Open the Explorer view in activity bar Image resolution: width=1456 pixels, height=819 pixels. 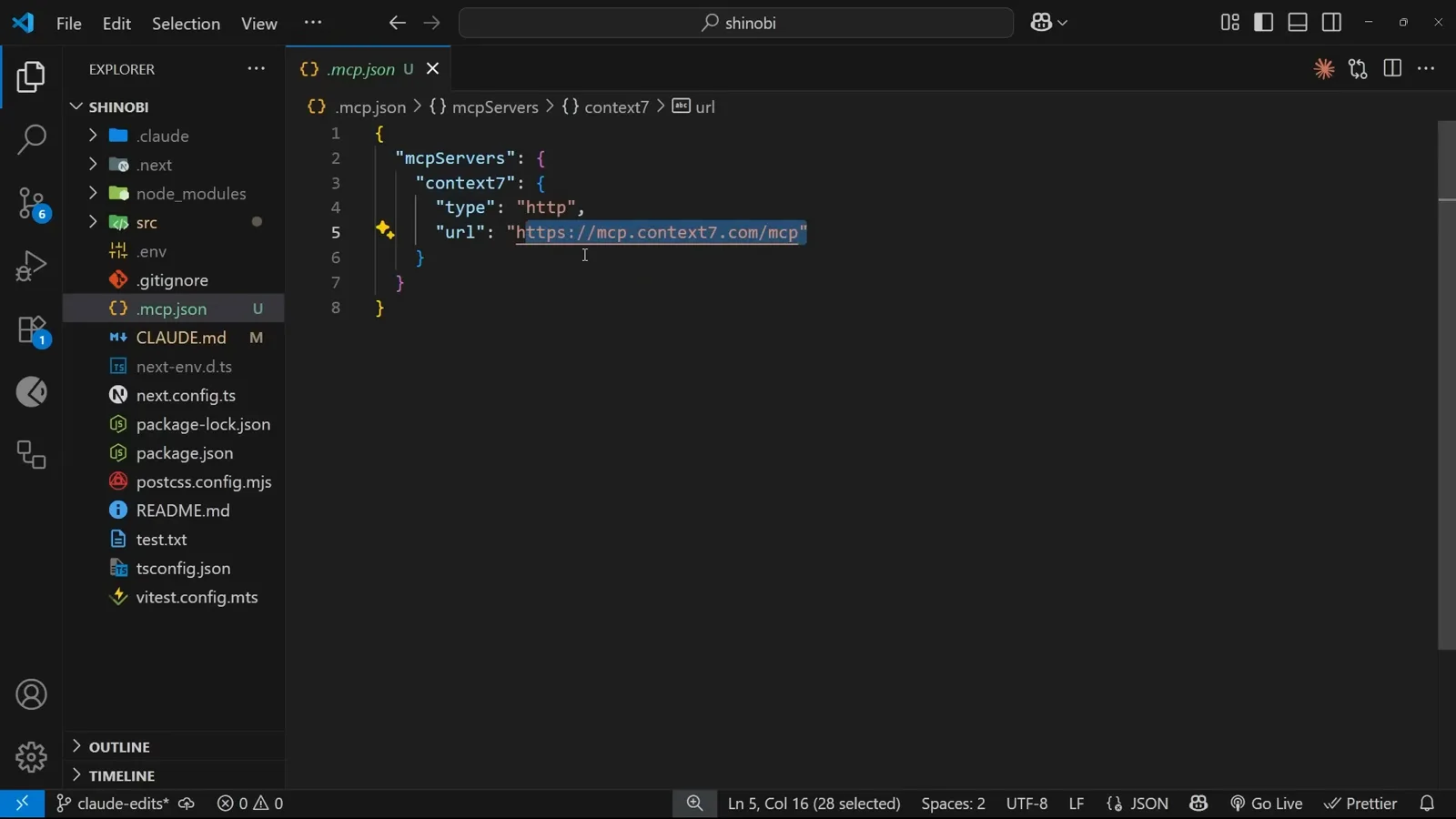coord(31,77)
